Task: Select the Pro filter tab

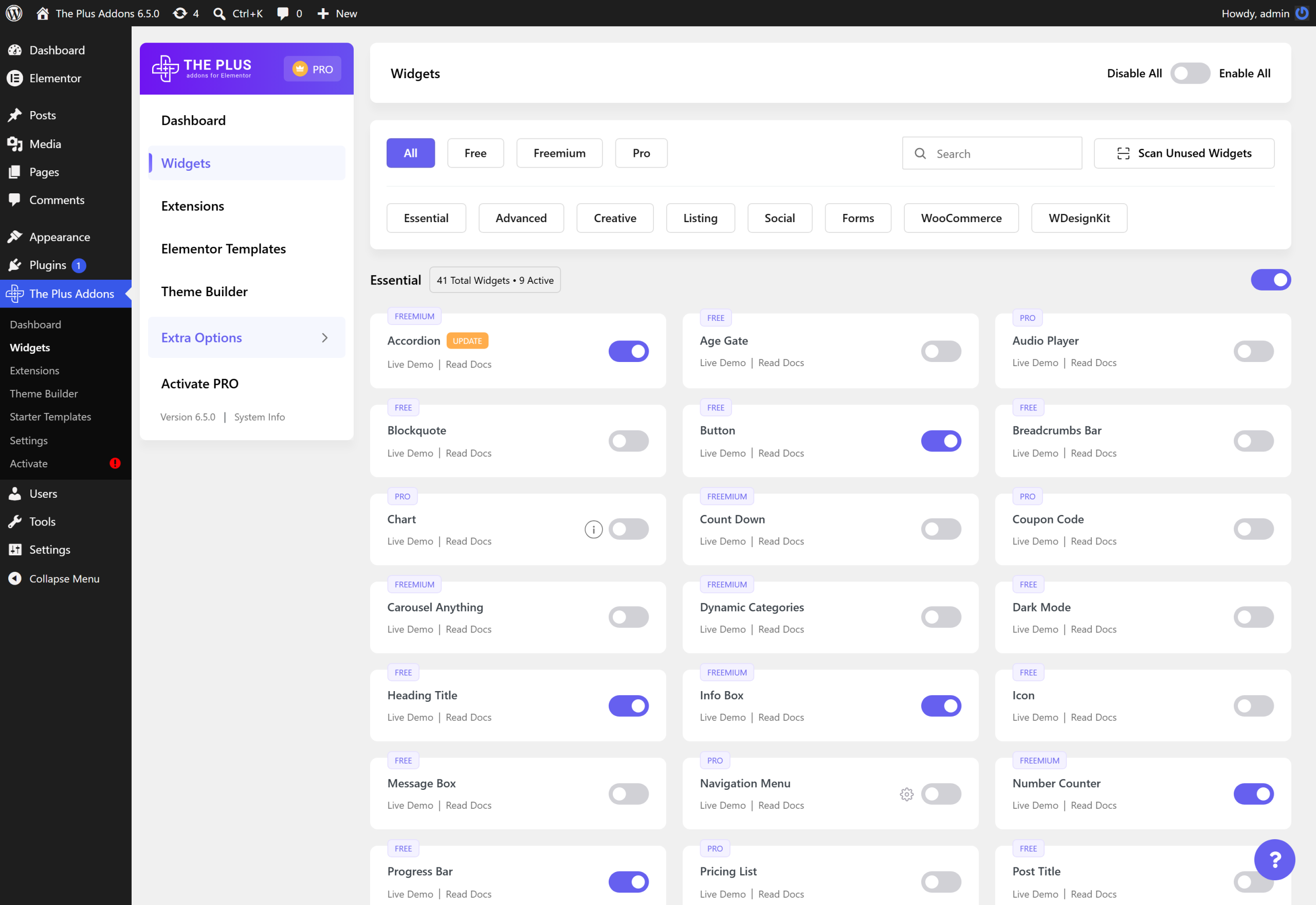Action: coord(641,153)
